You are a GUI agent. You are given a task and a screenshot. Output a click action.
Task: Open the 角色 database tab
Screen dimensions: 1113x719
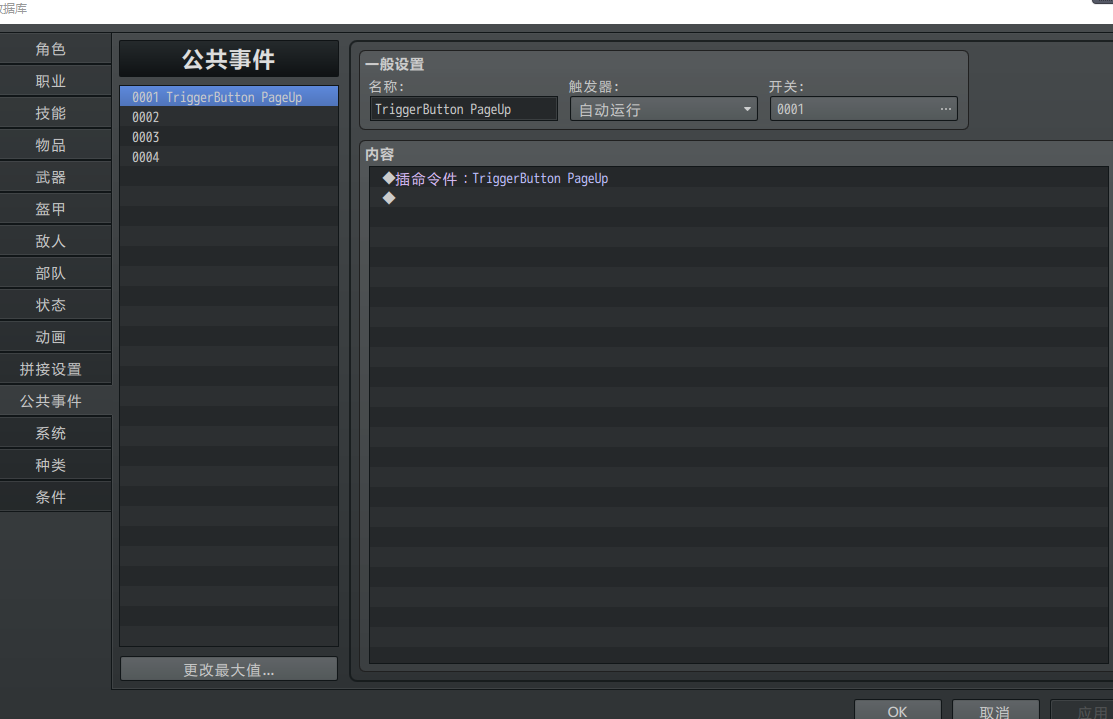[x=55, y=49]
